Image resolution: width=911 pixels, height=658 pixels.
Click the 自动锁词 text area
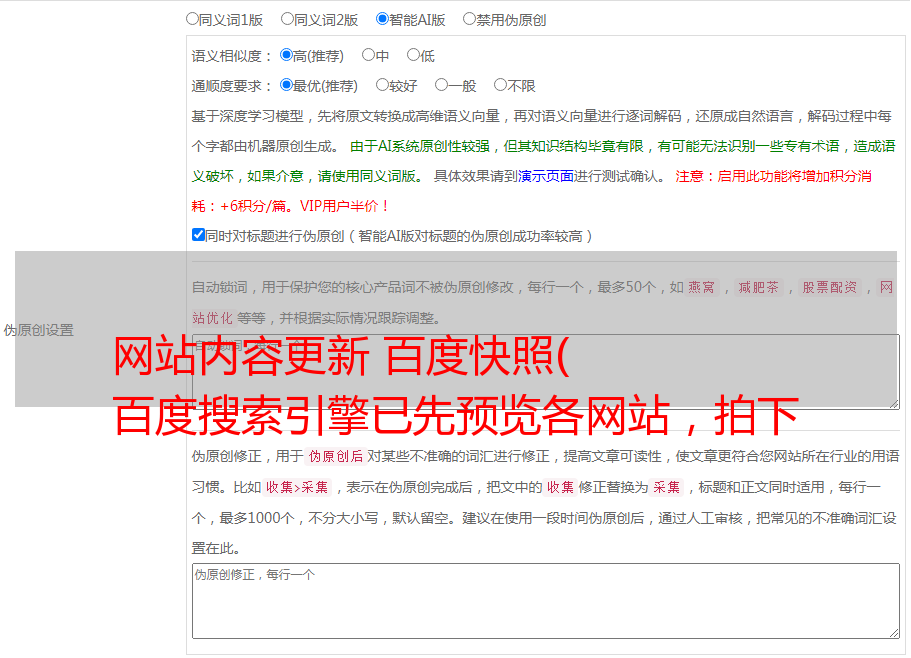[x=545, y=372]
